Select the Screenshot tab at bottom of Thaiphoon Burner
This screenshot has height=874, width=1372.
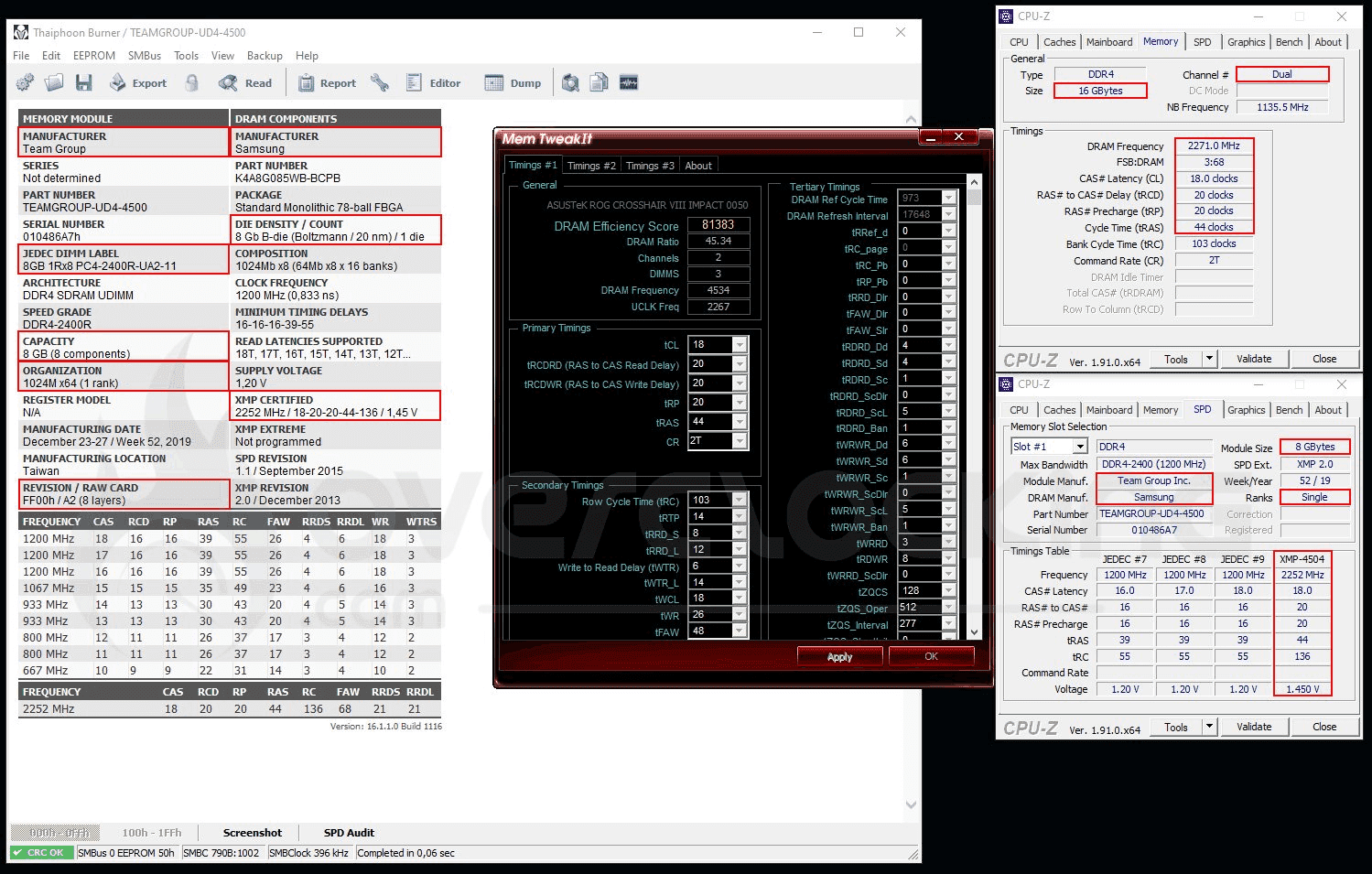point(253,833)
